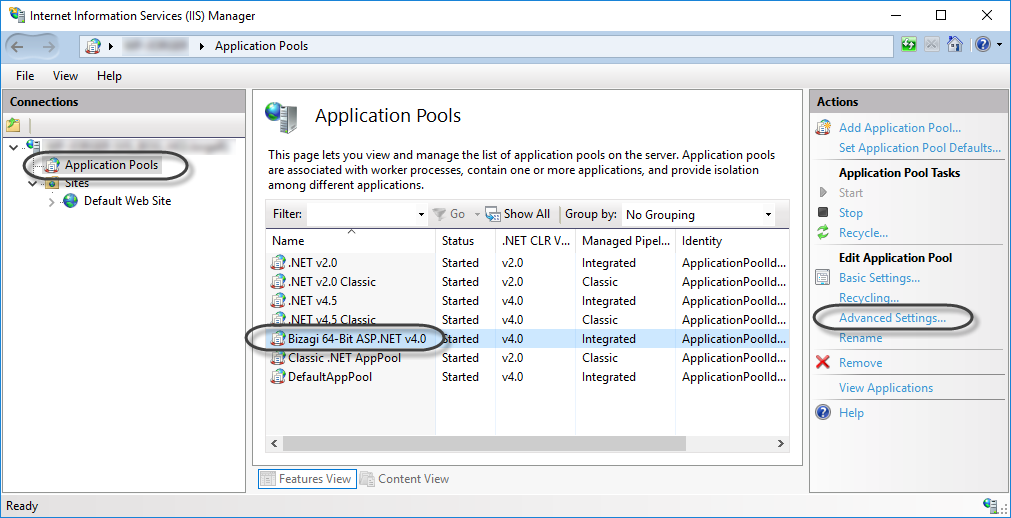
Task: Click into the Filter text field
Action: coord(360,214)
